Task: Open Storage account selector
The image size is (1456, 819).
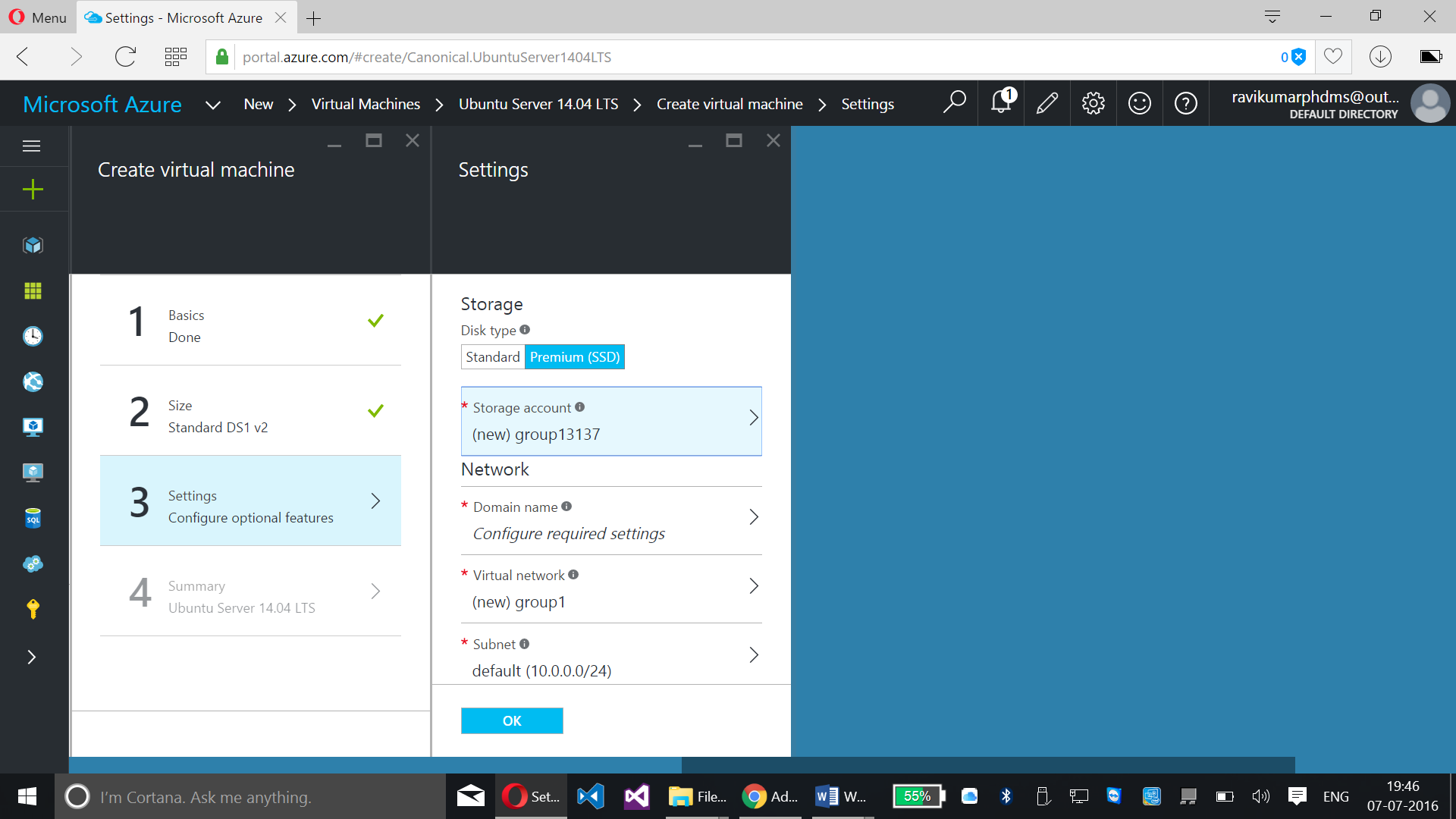Action: (x=611, y=421)
